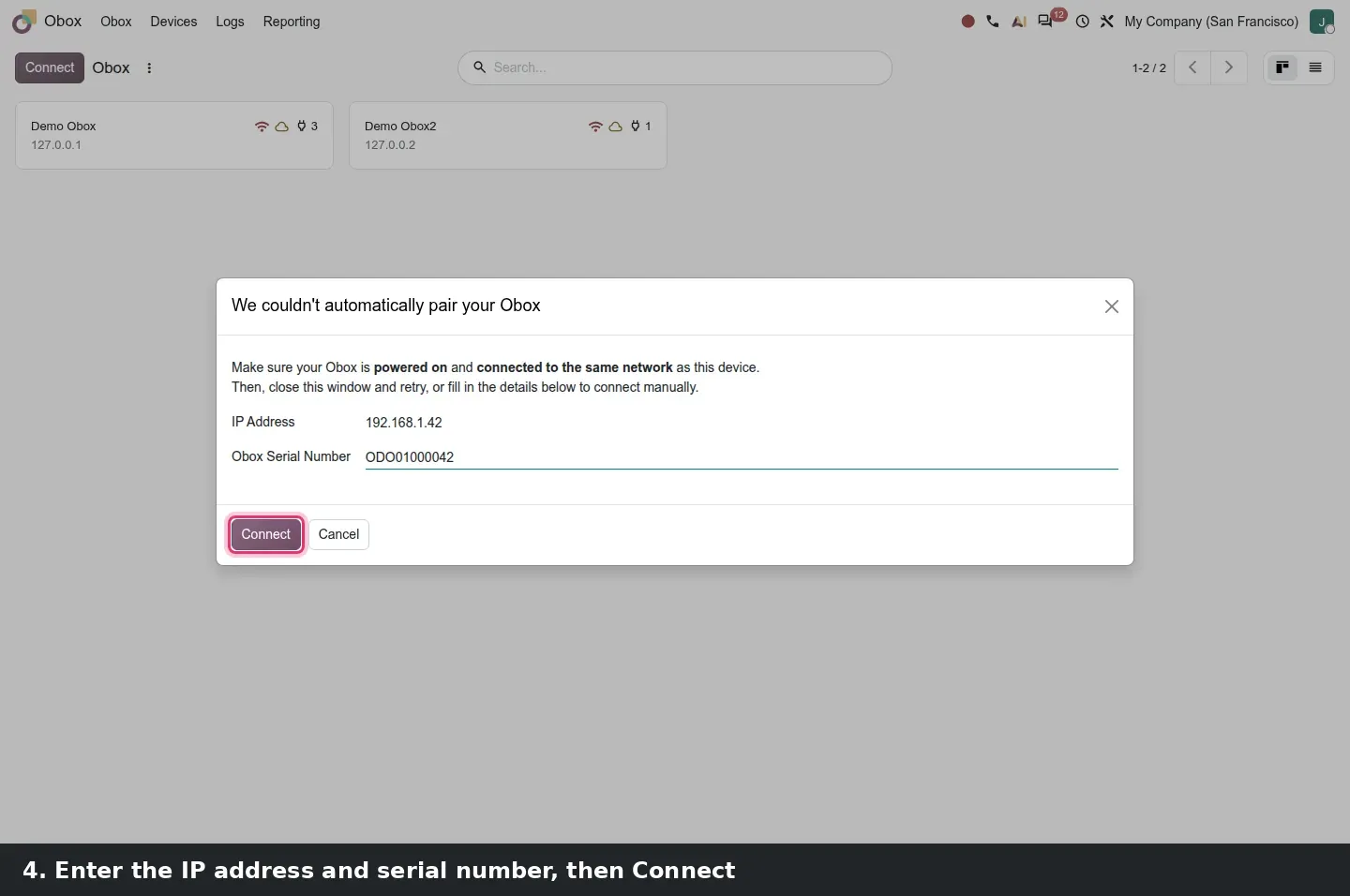This screenshot has width=1350, height=896.
Task: Go to the next page of records
Action: click(1229, 67)
